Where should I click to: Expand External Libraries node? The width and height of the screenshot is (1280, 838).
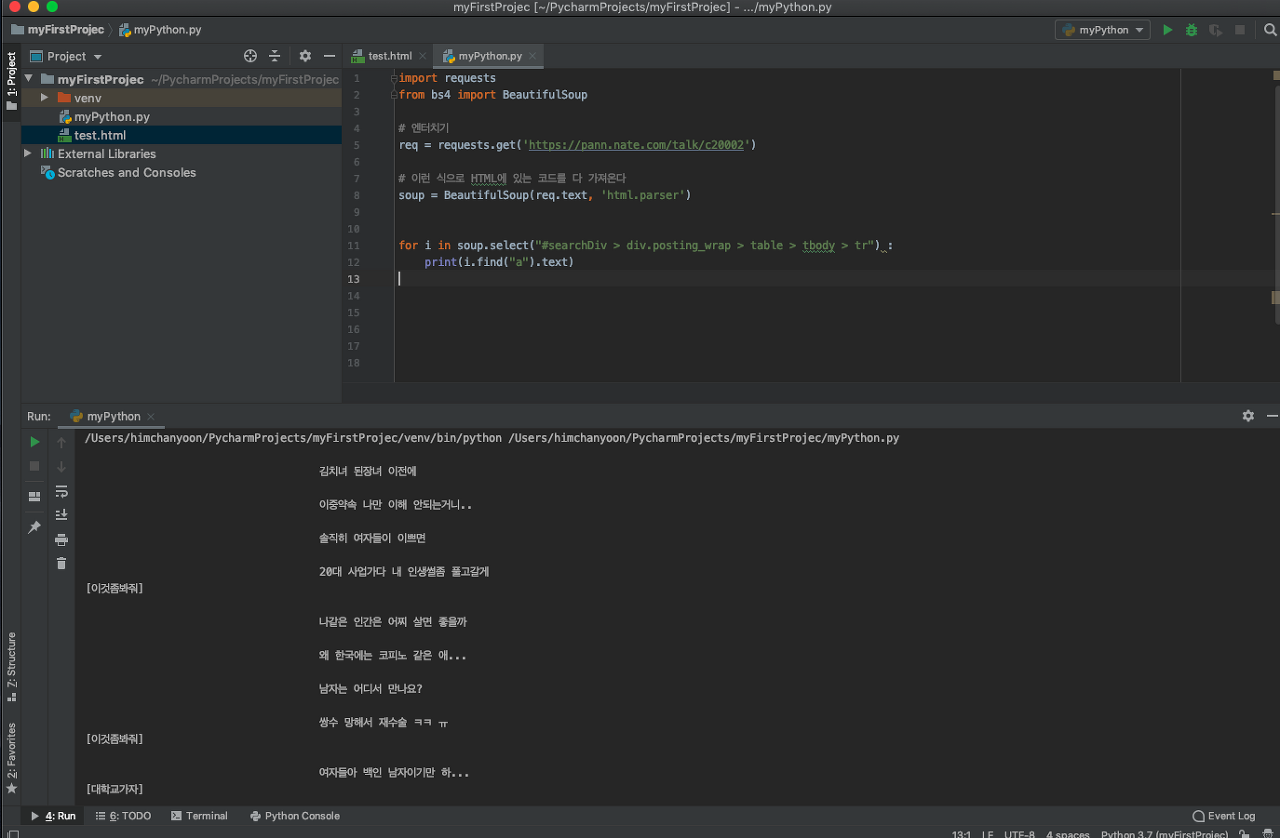[x=28, y=154]
